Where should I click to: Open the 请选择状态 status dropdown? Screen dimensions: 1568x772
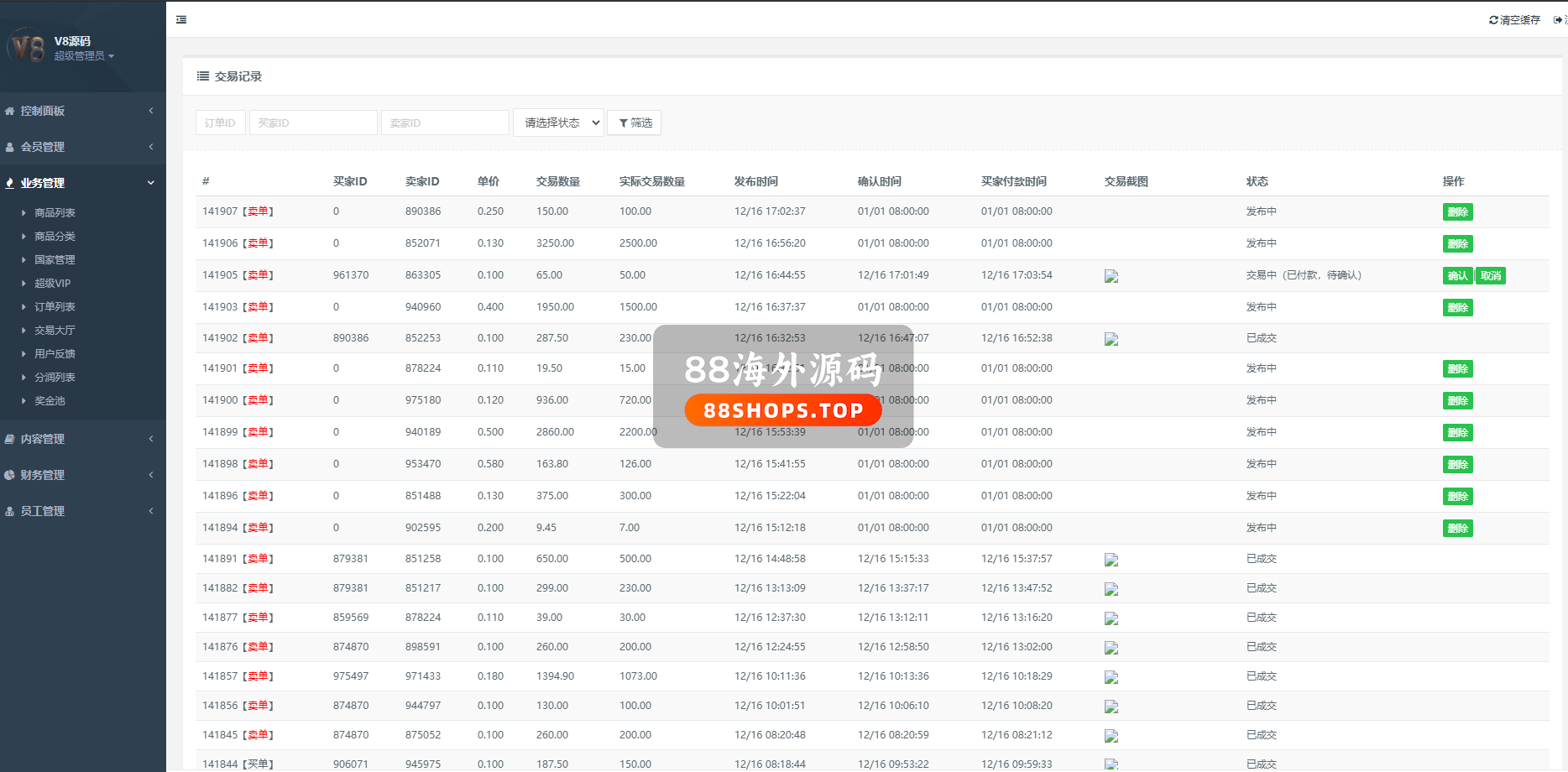558,123
